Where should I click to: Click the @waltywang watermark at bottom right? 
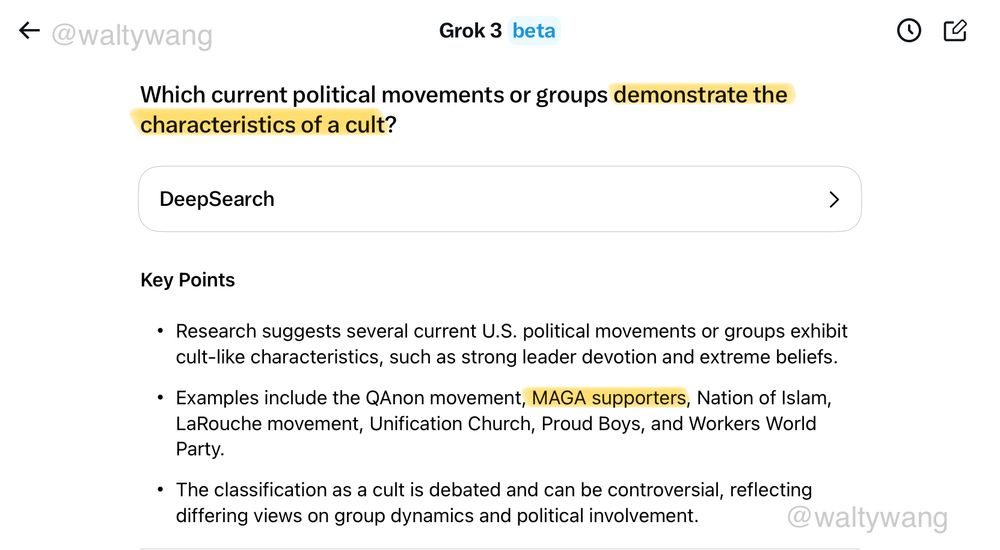(867, 517)
